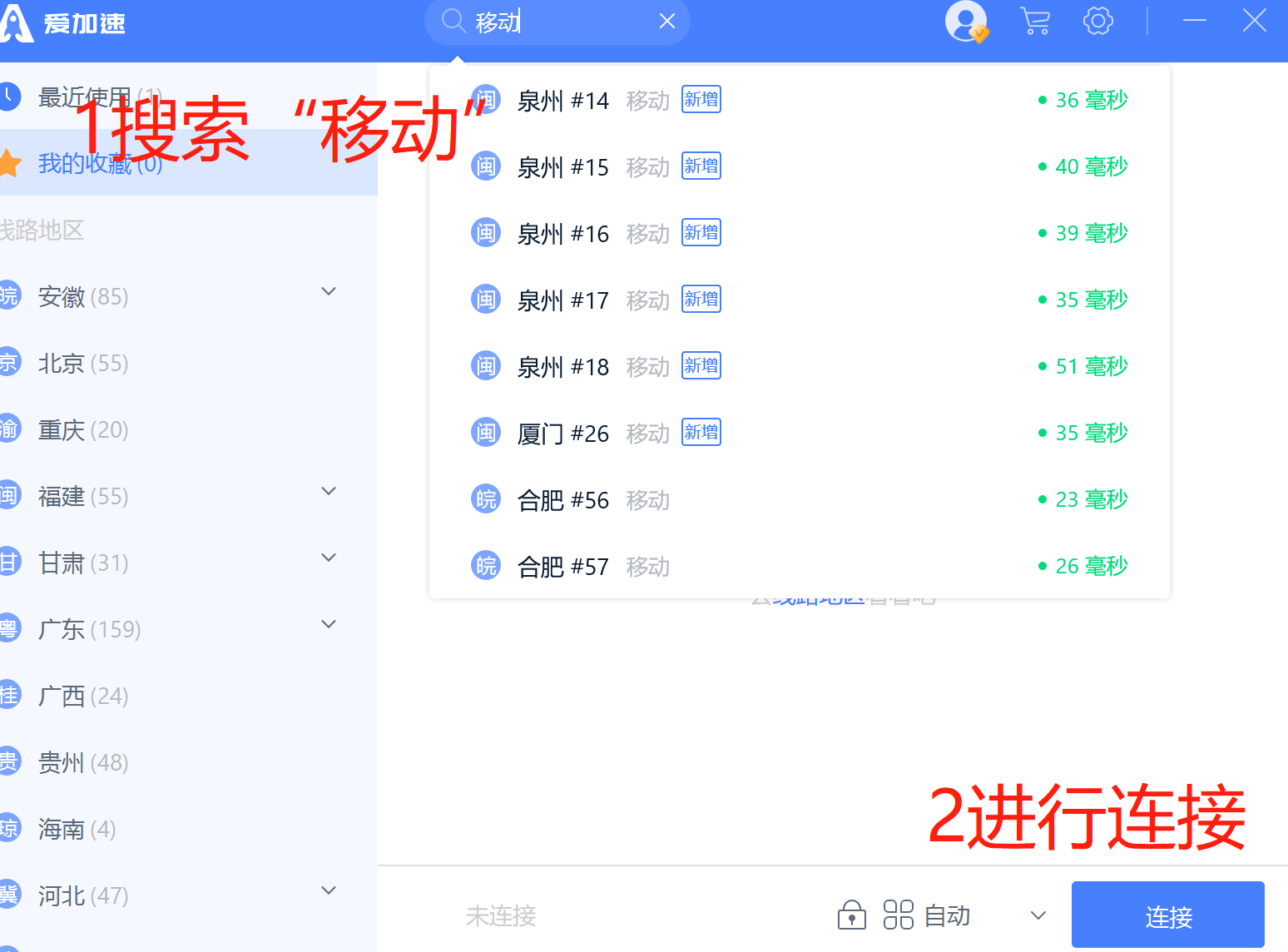Screen dimensions: 1288x952
Task: Open the shopping cart icon
Action: tap(1035, 21)
